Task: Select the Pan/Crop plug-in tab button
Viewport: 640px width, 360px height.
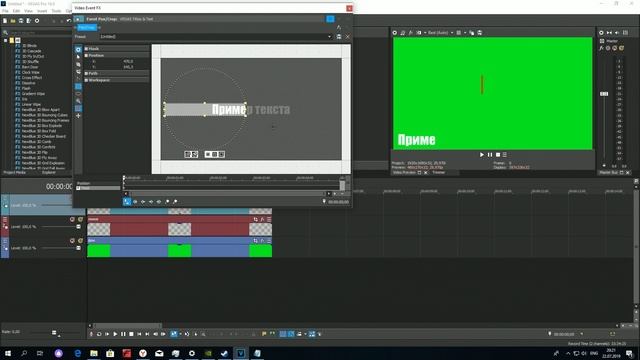Action: [86, 27]
